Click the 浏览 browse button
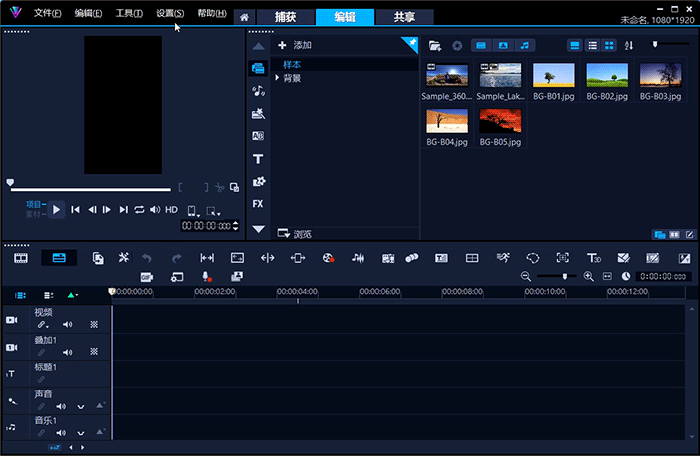 pos(296,234)
